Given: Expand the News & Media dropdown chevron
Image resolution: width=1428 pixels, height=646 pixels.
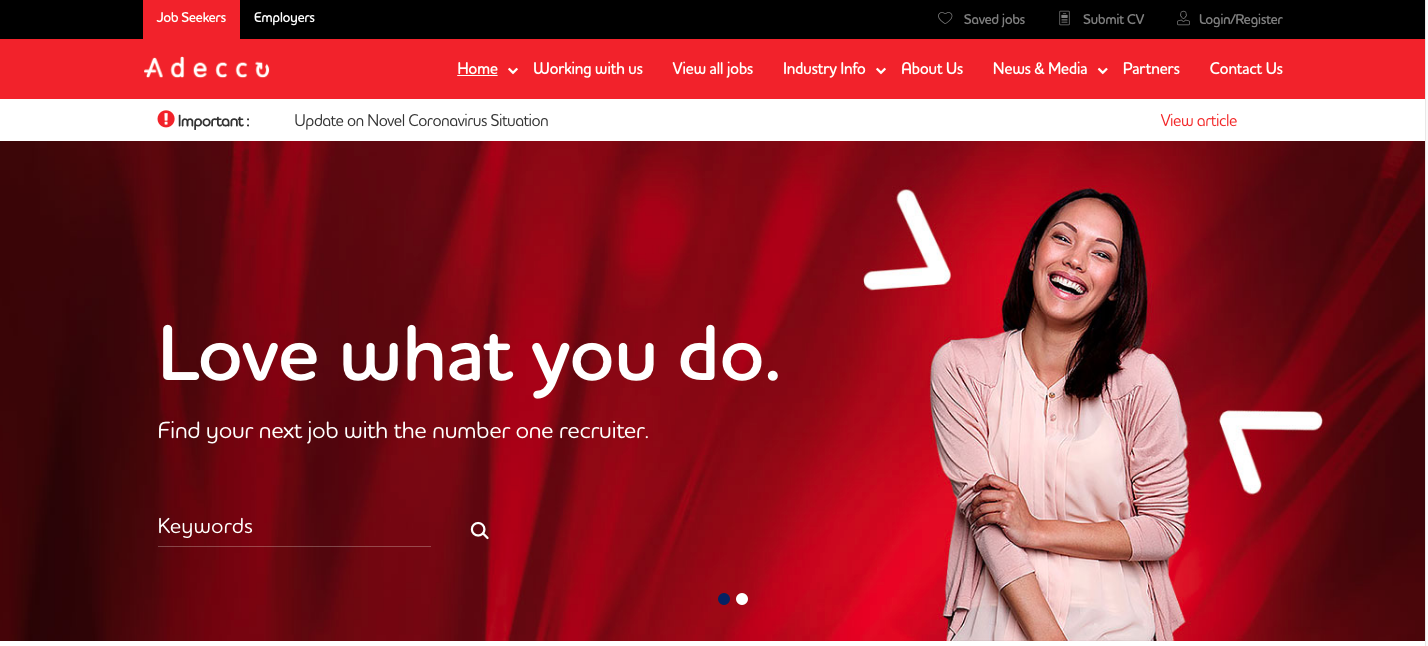Looking at the screenshot, I should click(x=1103, y=70).
